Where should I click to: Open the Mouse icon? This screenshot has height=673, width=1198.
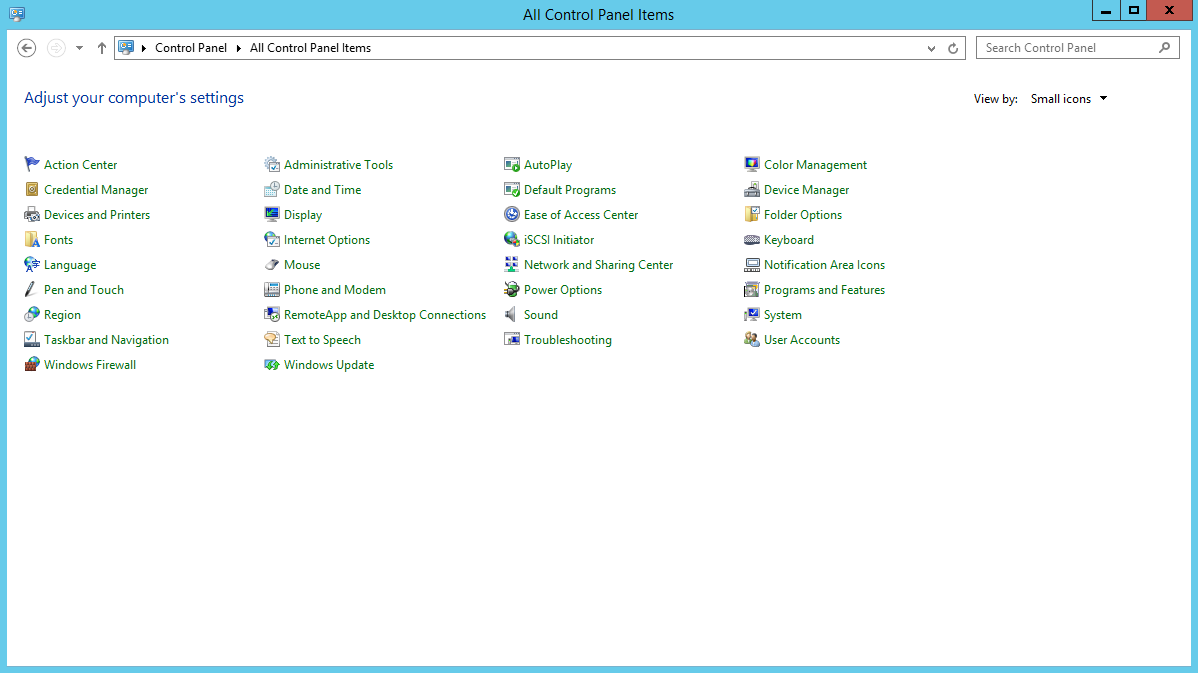point(271,264)
